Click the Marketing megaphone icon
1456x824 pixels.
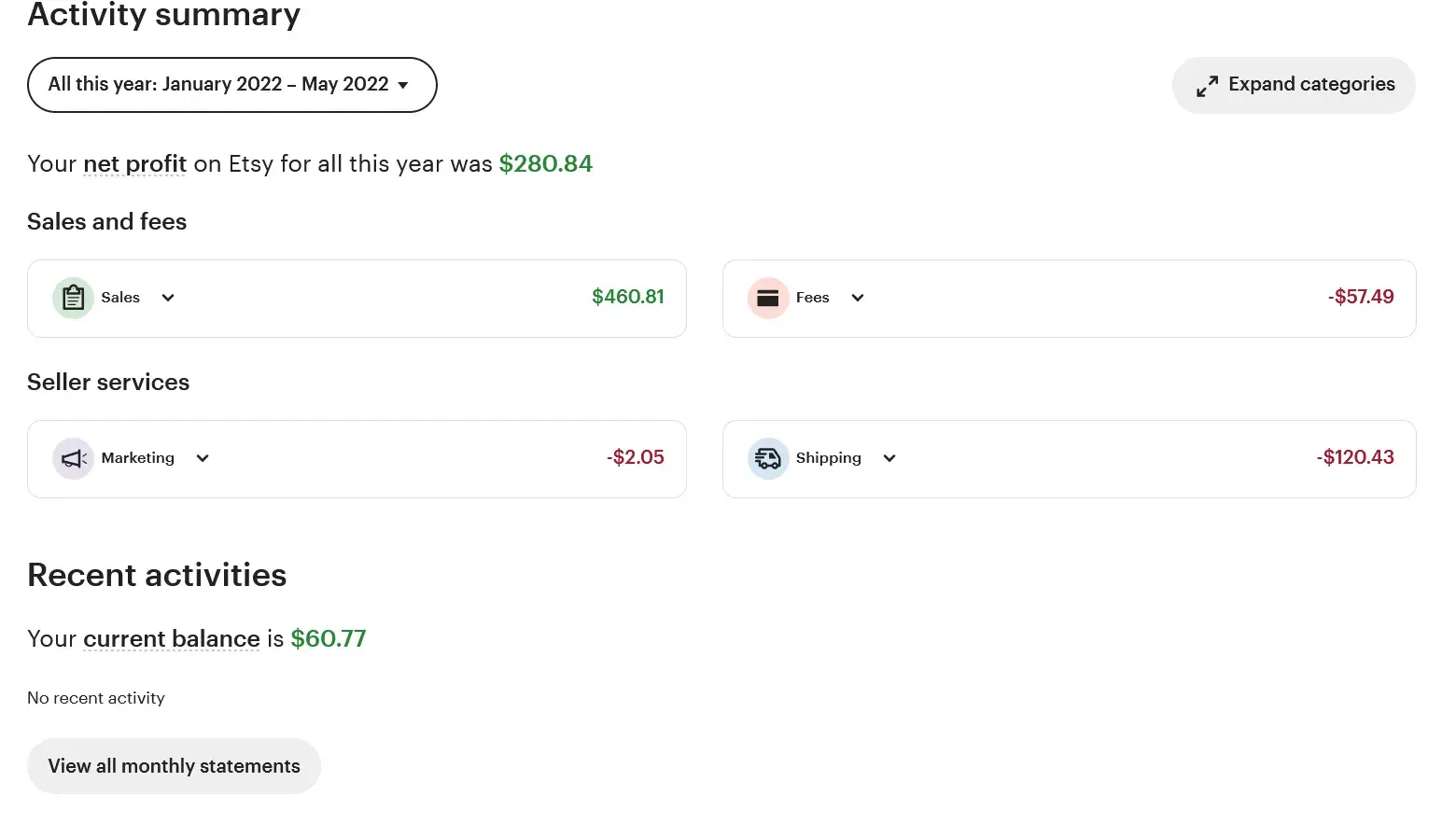point(73,458)
